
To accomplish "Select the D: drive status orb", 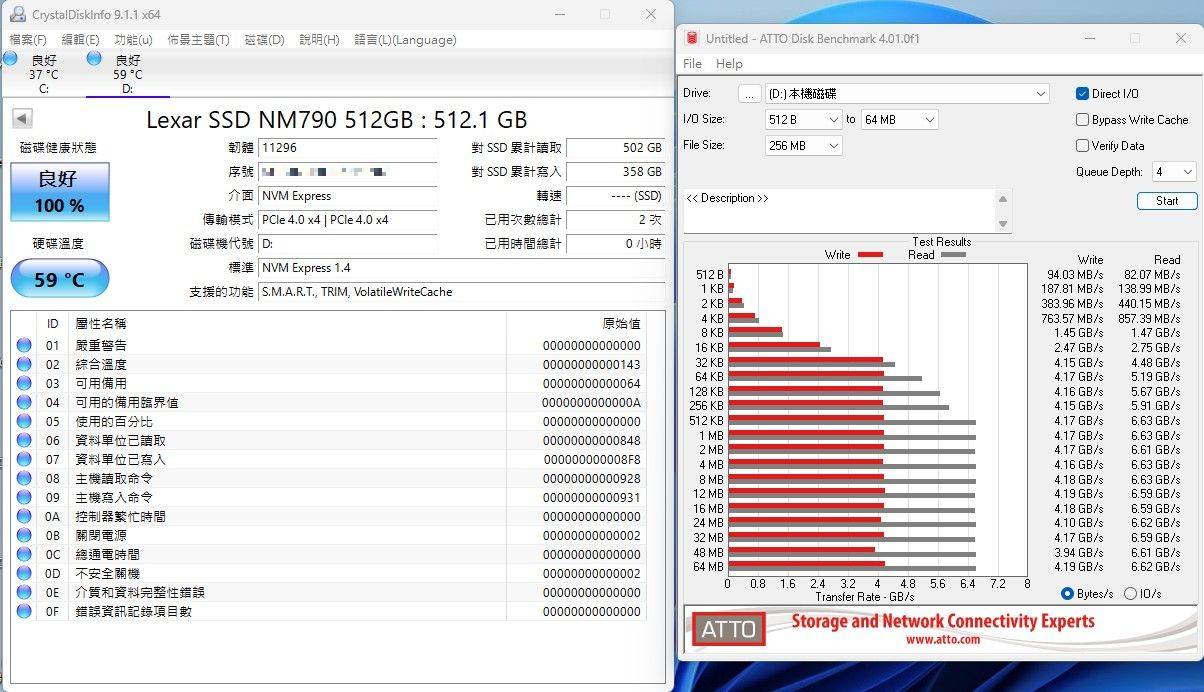I will [x=94, y=59].
